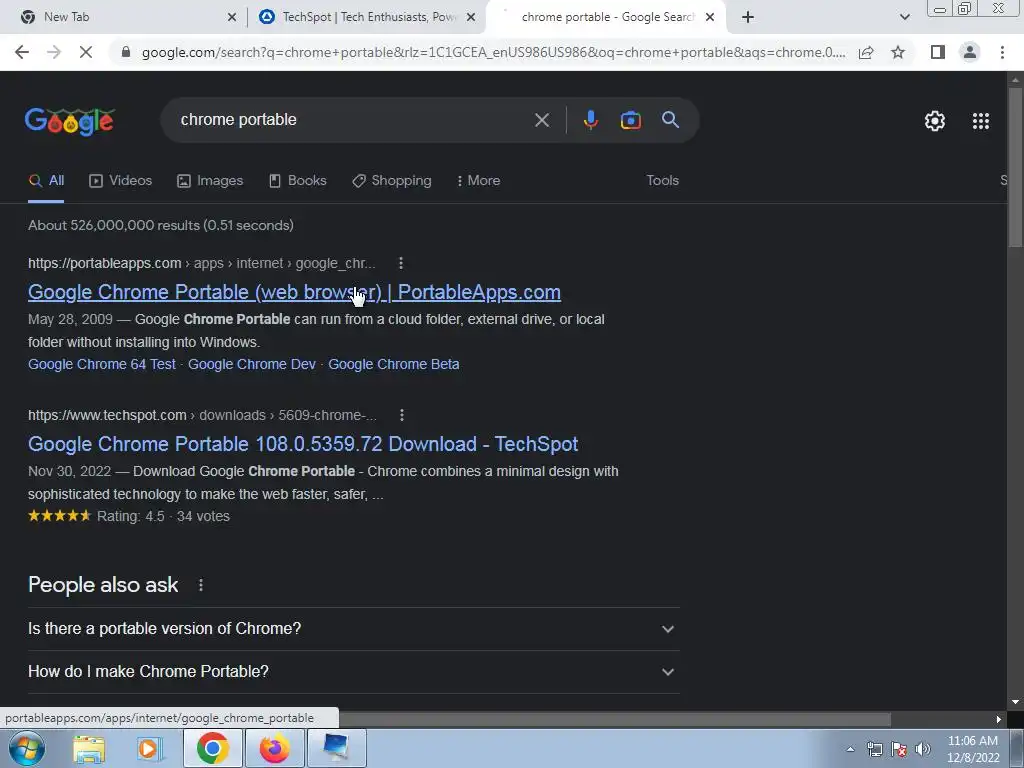This screenshot has height=768, width=1024.
Task: Open the Google Chrome Dev sitelink
Action: pyautogui.click(x=251, y=364)
